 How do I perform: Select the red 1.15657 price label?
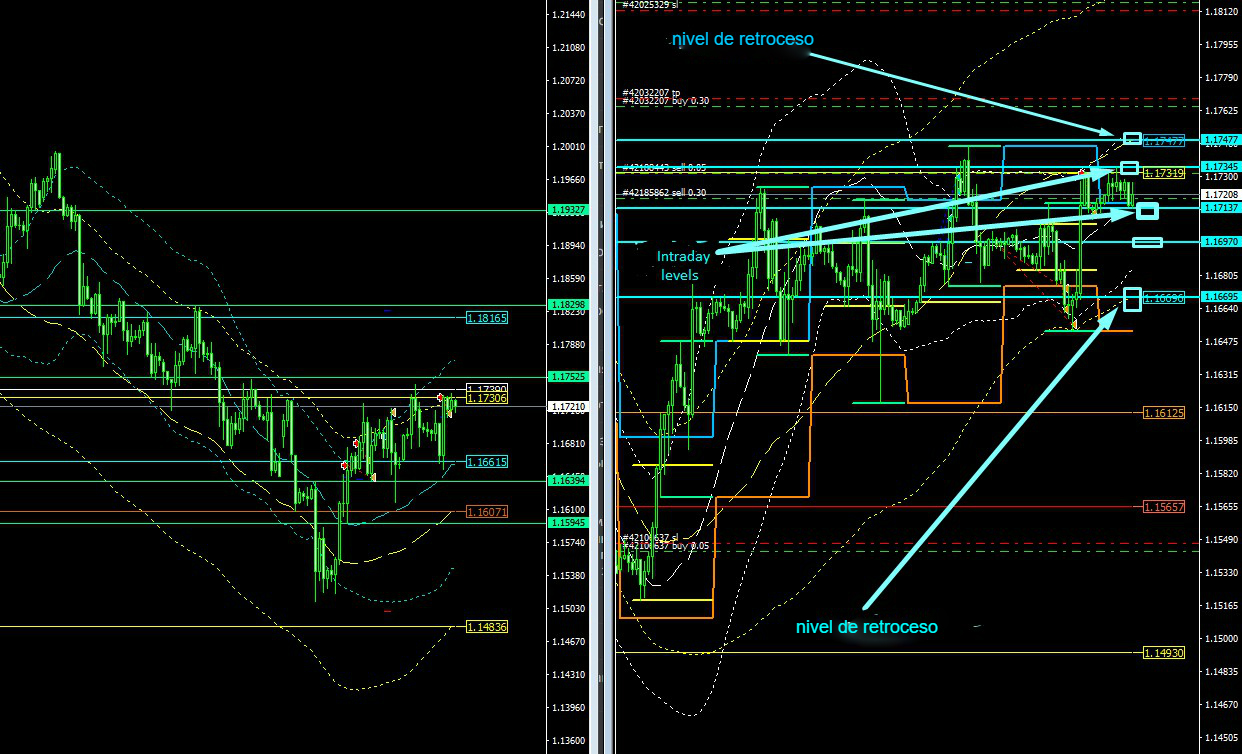1163,507
